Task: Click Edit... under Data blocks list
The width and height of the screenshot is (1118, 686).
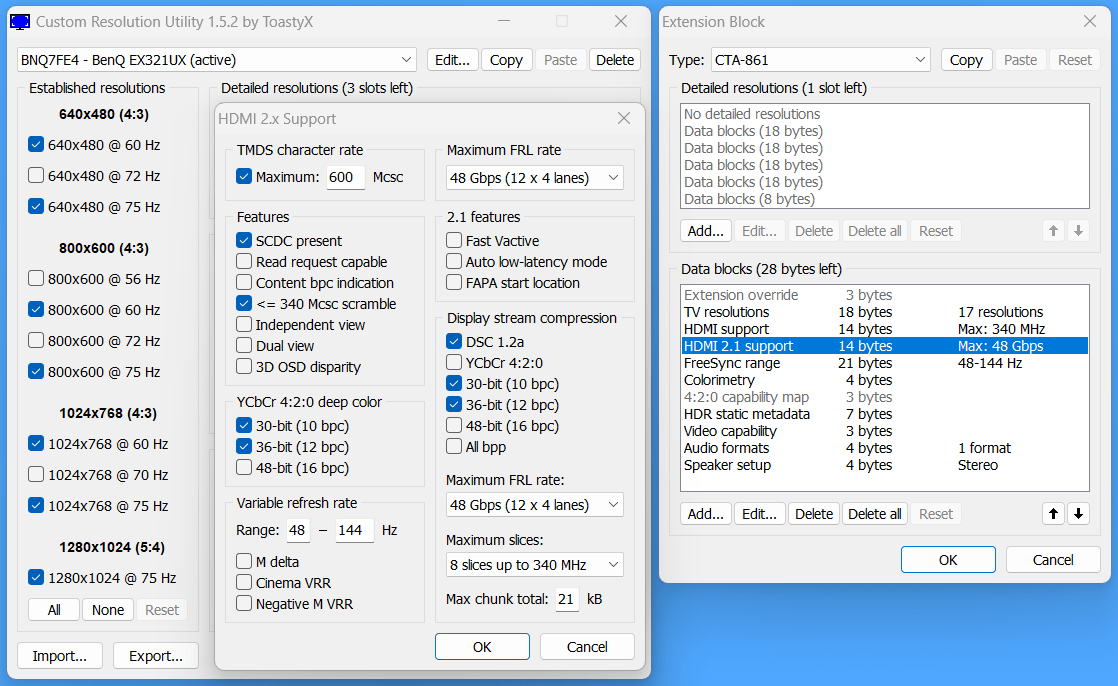Action: coord(759,513)
